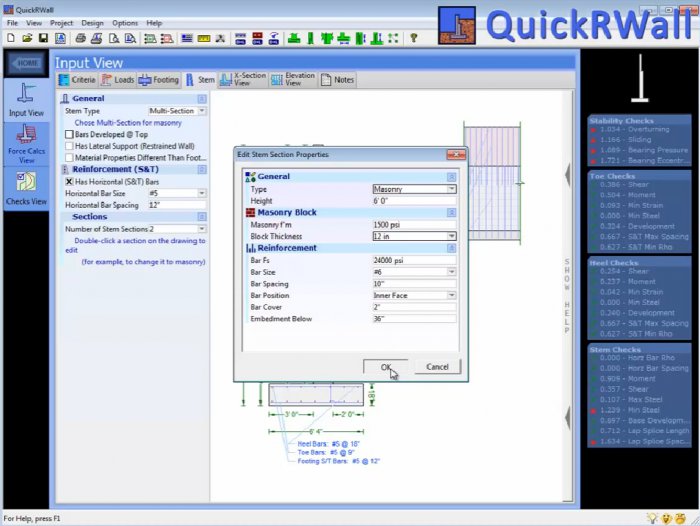
Task: Click the SHOW HELP vertical strip
Action: point(567,296)
